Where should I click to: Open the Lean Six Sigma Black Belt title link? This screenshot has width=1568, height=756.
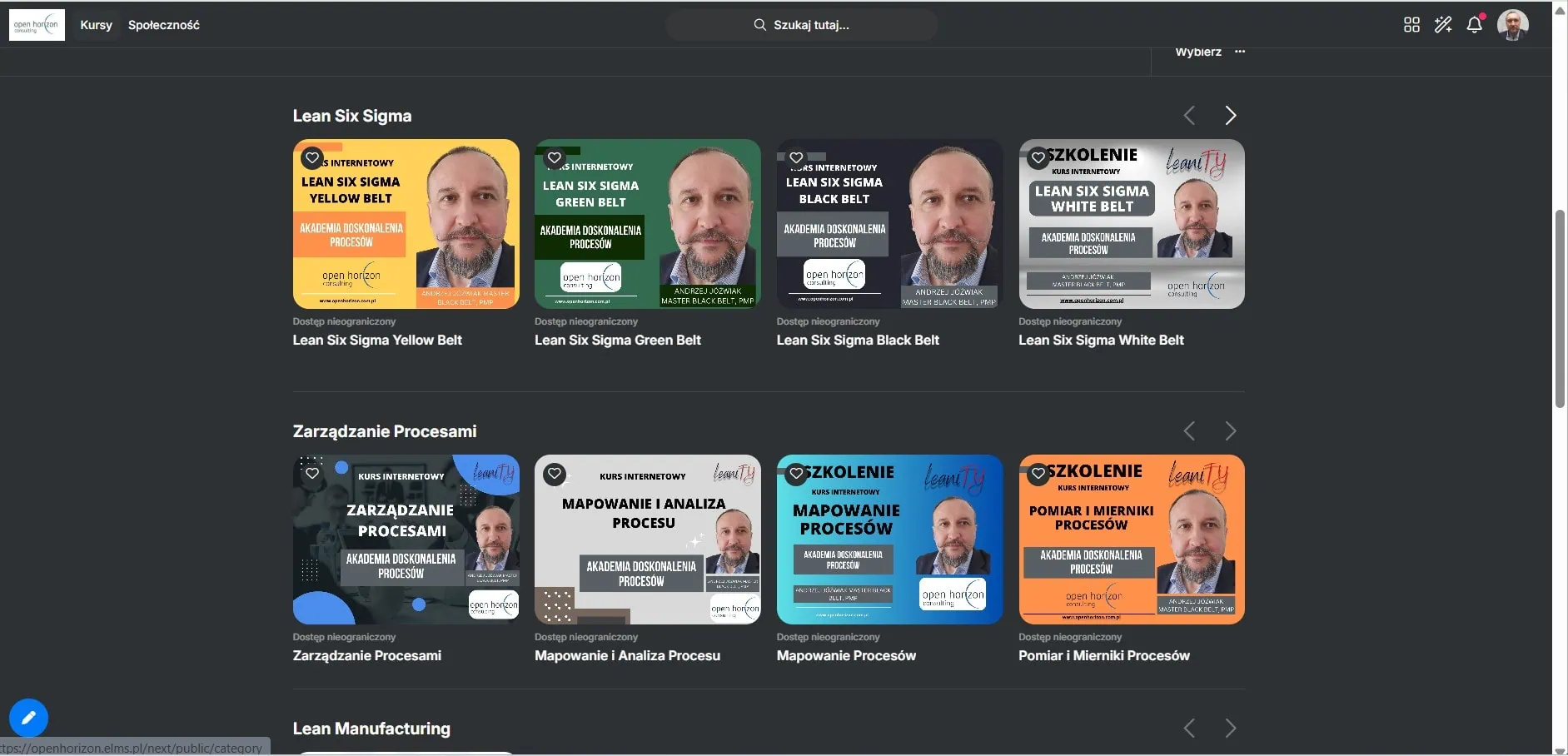pyautogui.click(x=857, y=340)
